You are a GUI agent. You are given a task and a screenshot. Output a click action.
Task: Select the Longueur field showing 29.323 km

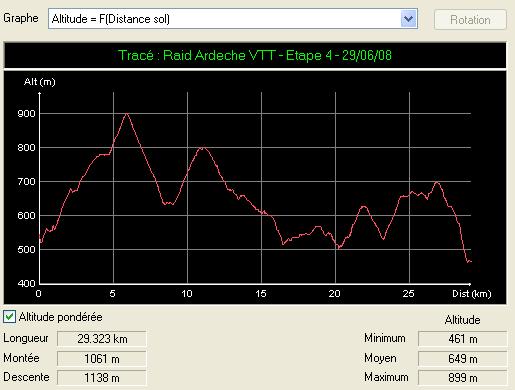[102, 339]
